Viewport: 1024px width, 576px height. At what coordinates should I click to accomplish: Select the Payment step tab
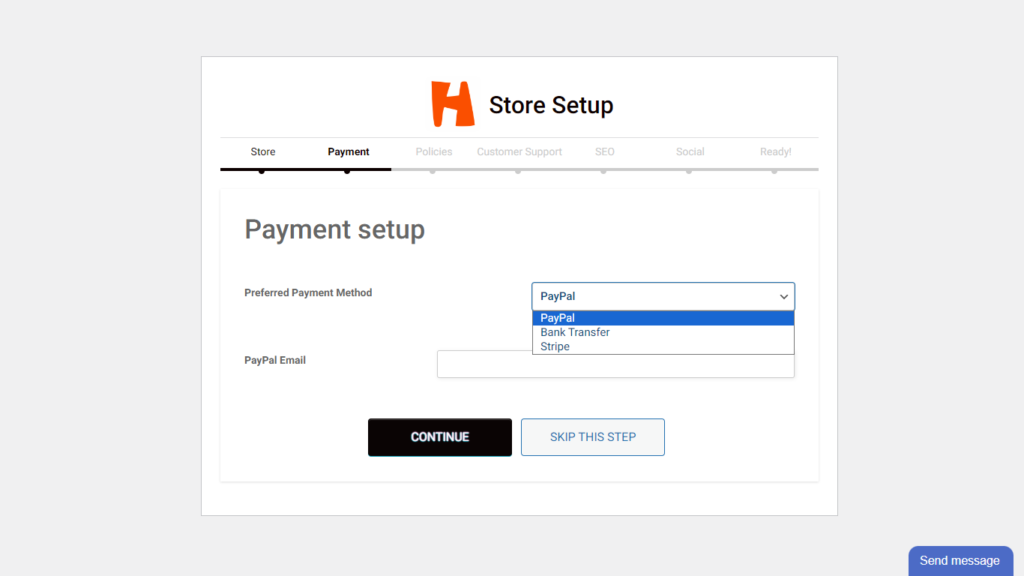click(x=348, y=152)
